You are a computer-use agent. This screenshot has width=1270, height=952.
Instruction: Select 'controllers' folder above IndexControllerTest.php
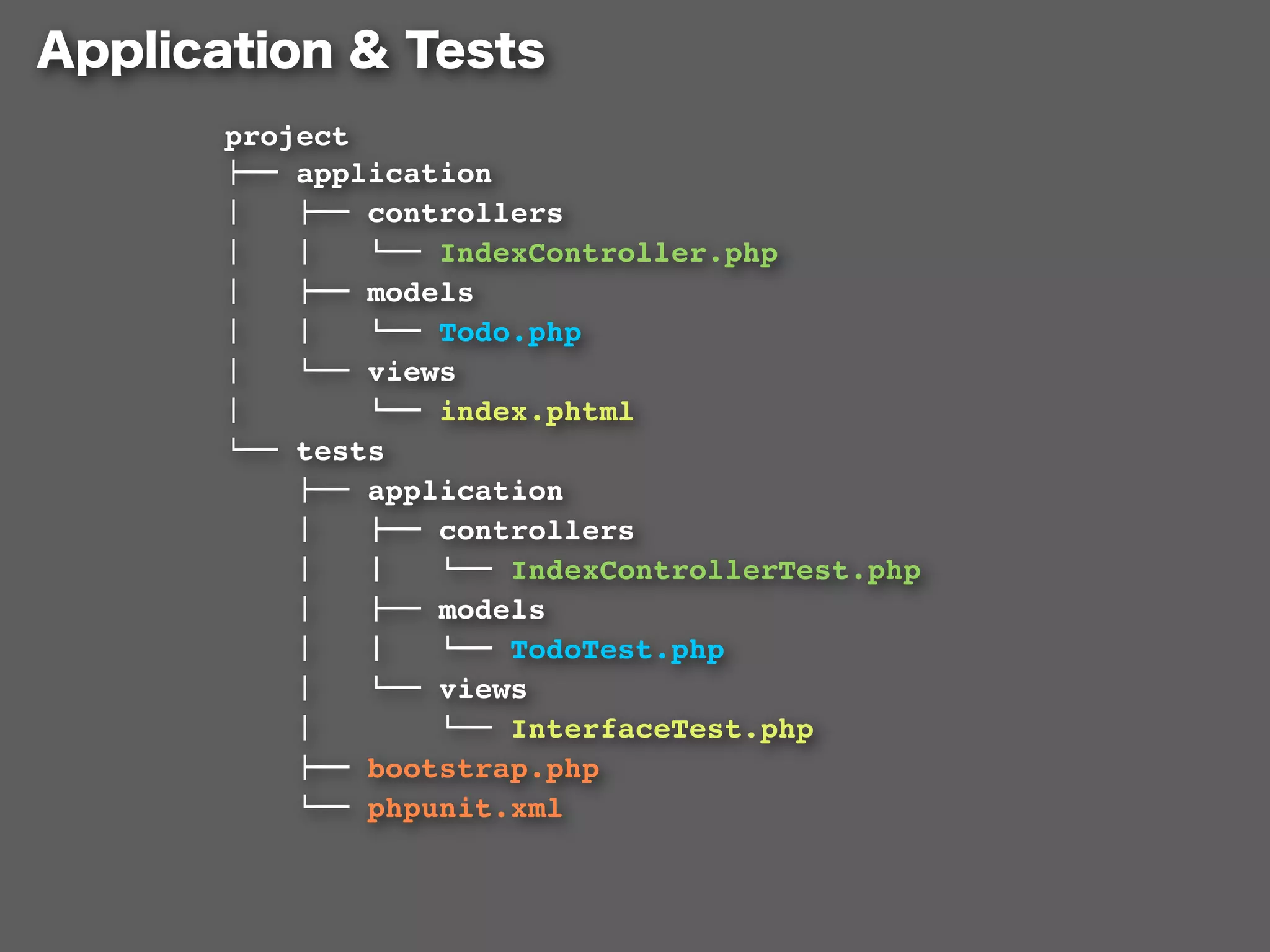pos(536,531)
